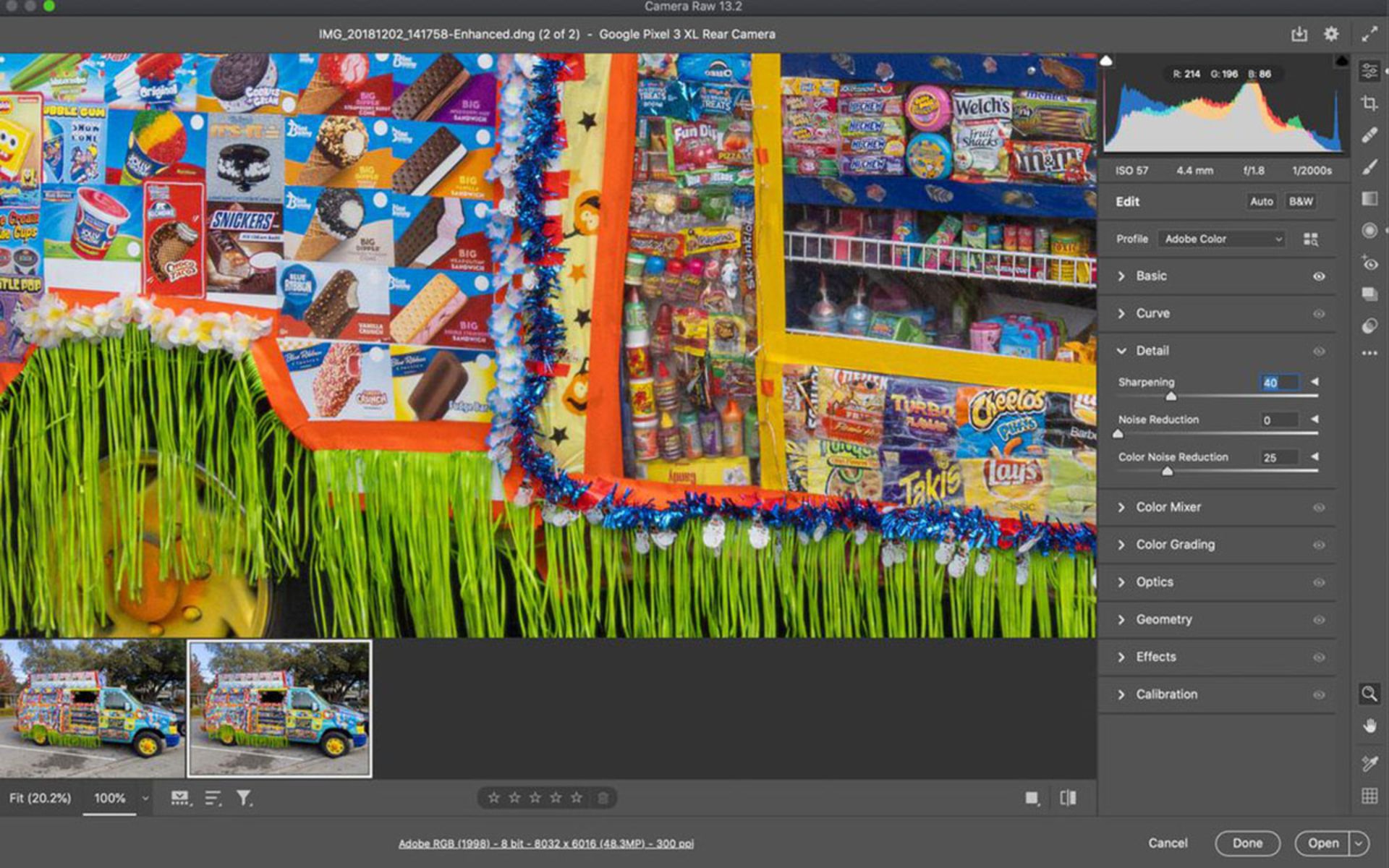Open the Adobe Color profile dropdown
1389x868 pixels.
1222,239
